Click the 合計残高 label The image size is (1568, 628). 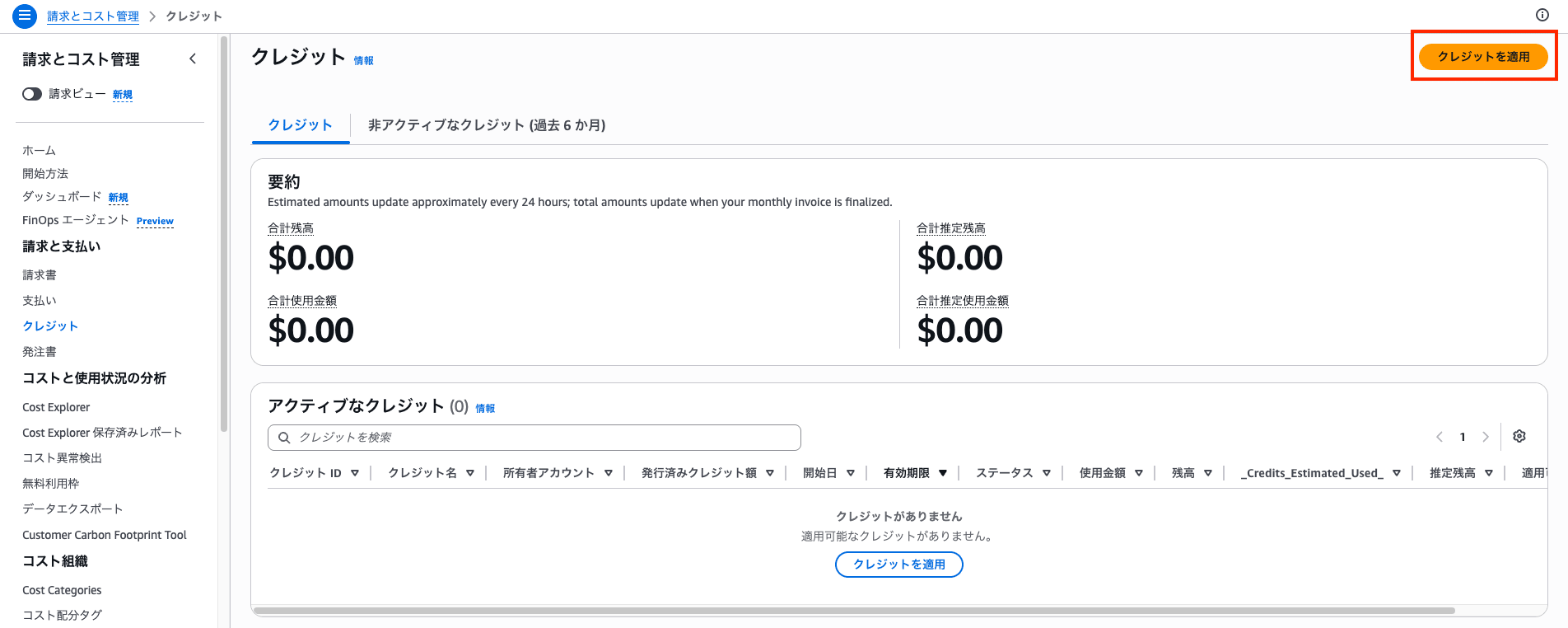tap(291, 228)
